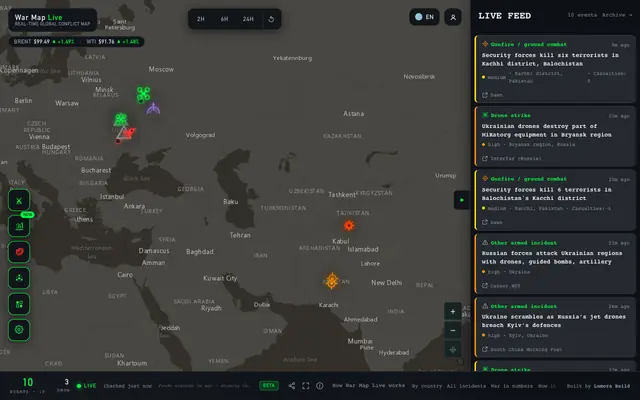This screenshot has height=400, width=640.
Task: Click the external link icon beside Censor.NET
Action: (x=484, y=286)
